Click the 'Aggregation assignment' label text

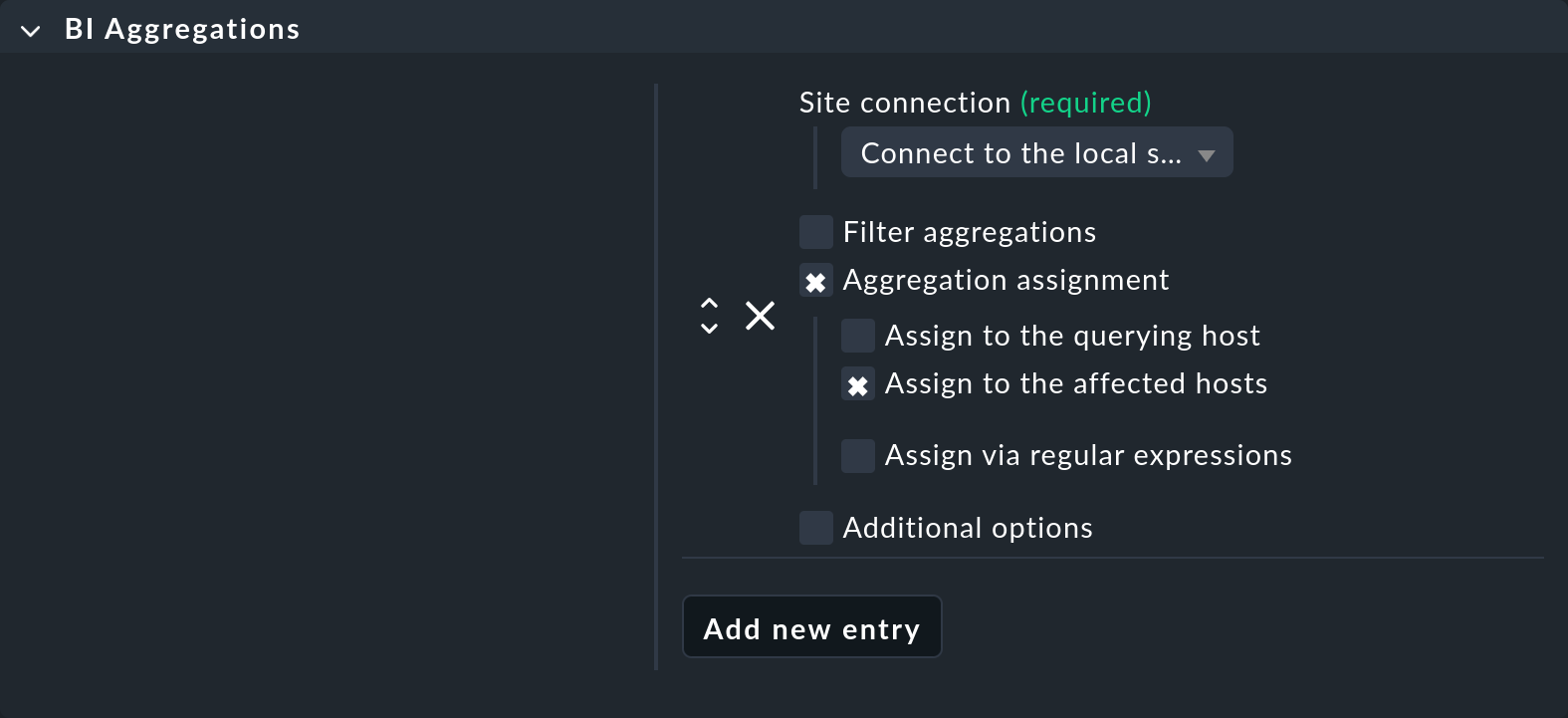pyautogui.click(x=1006, y=280)
